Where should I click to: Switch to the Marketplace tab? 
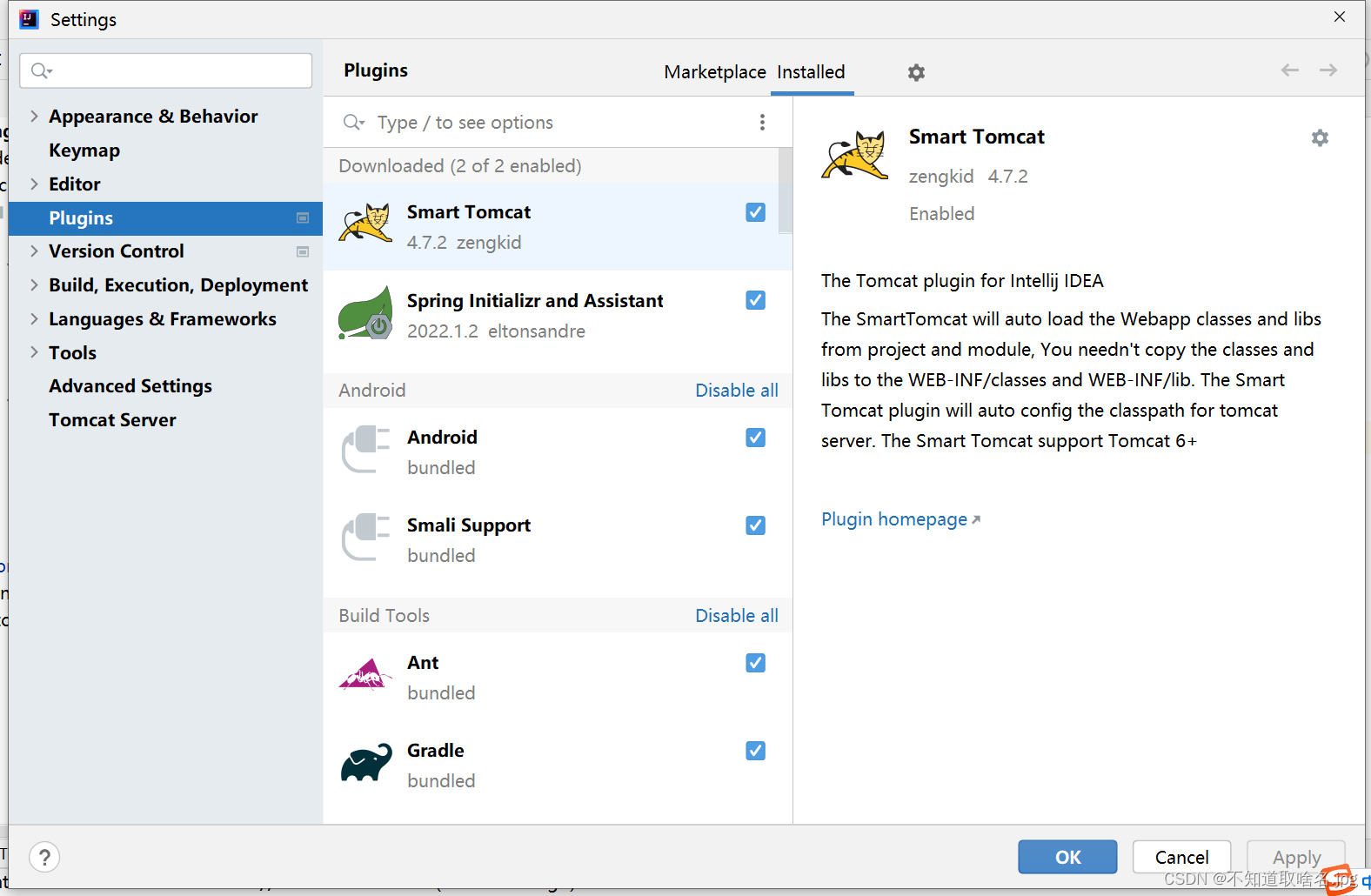[715, 72]
